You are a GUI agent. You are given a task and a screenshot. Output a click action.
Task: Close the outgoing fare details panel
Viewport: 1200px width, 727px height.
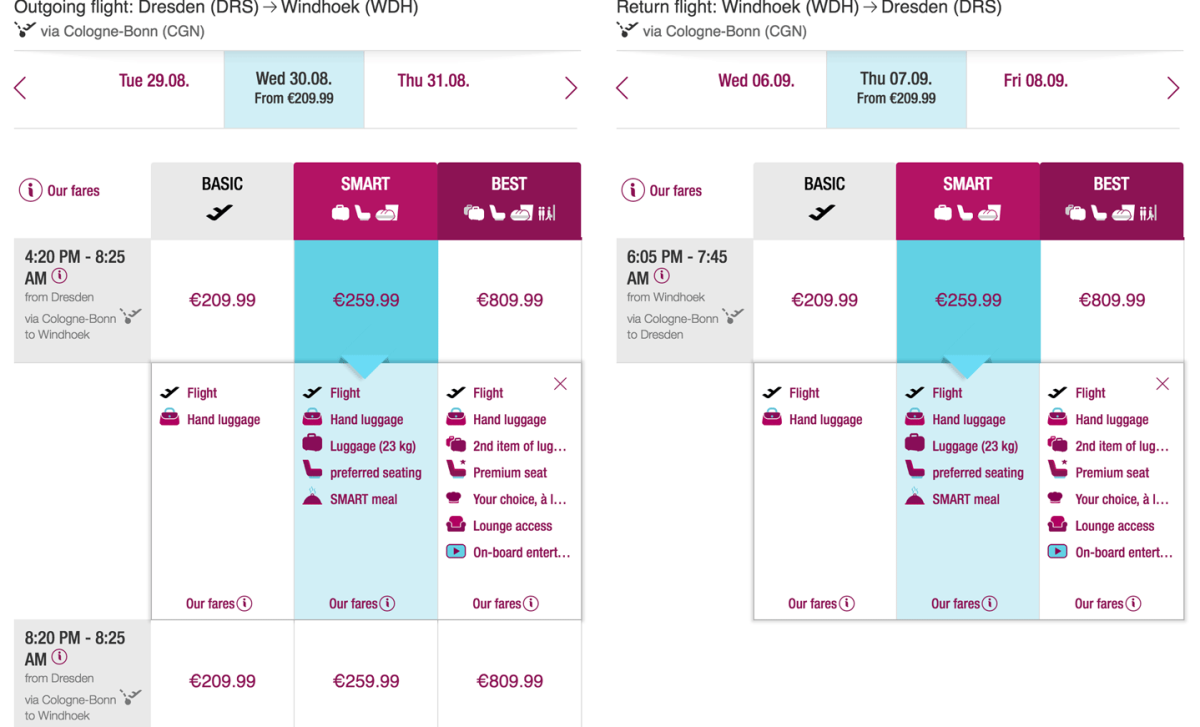[560, 384]
